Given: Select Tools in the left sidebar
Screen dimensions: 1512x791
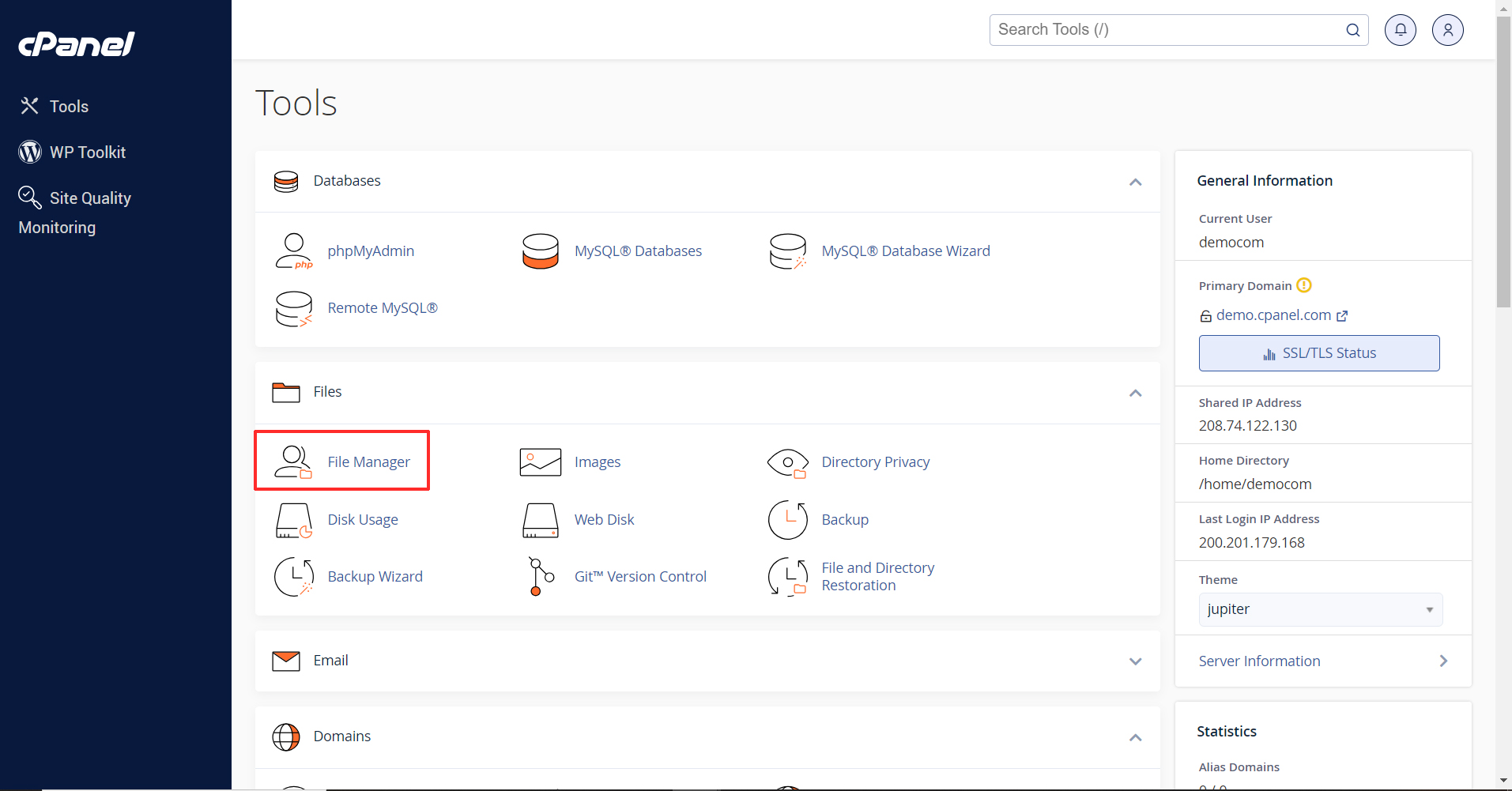Looking at the screenshot, I should coord(69,107).
